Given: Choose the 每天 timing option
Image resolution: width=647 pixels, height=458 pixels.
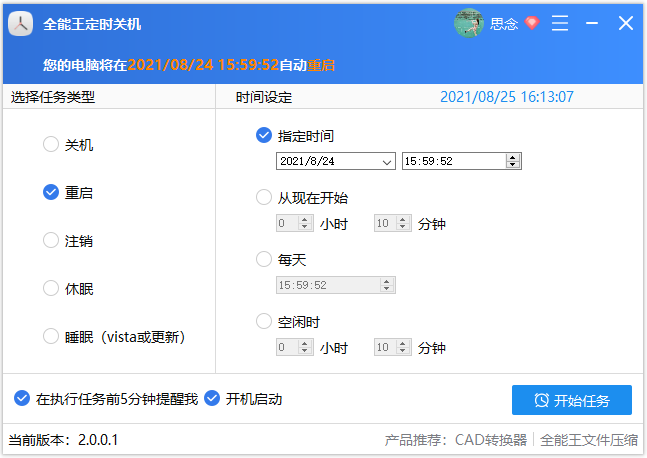Looking at the screenshot, I should click(x=281, y=260).
